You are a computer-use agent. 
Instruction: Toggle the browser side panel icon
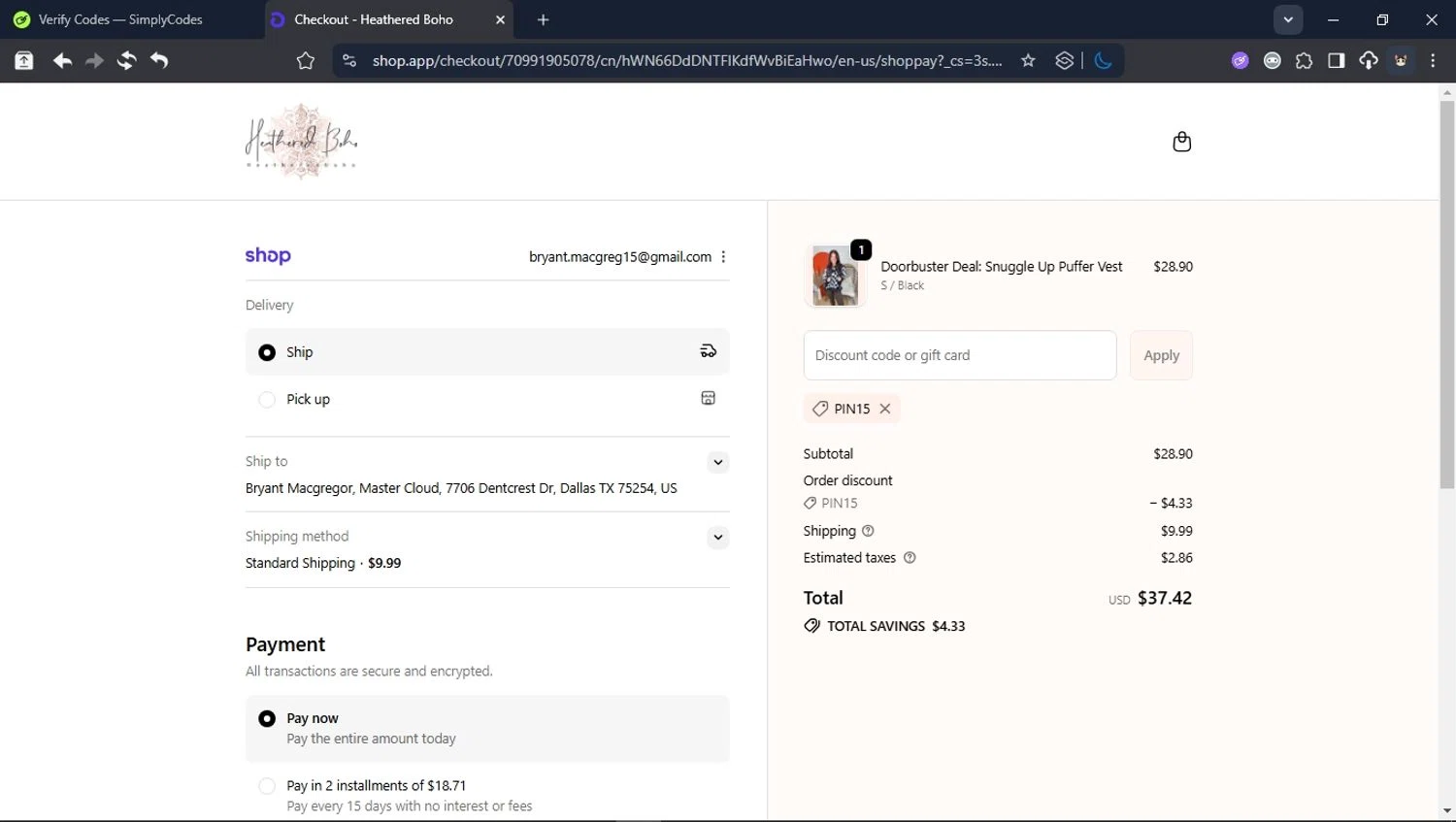(1336, 60)
